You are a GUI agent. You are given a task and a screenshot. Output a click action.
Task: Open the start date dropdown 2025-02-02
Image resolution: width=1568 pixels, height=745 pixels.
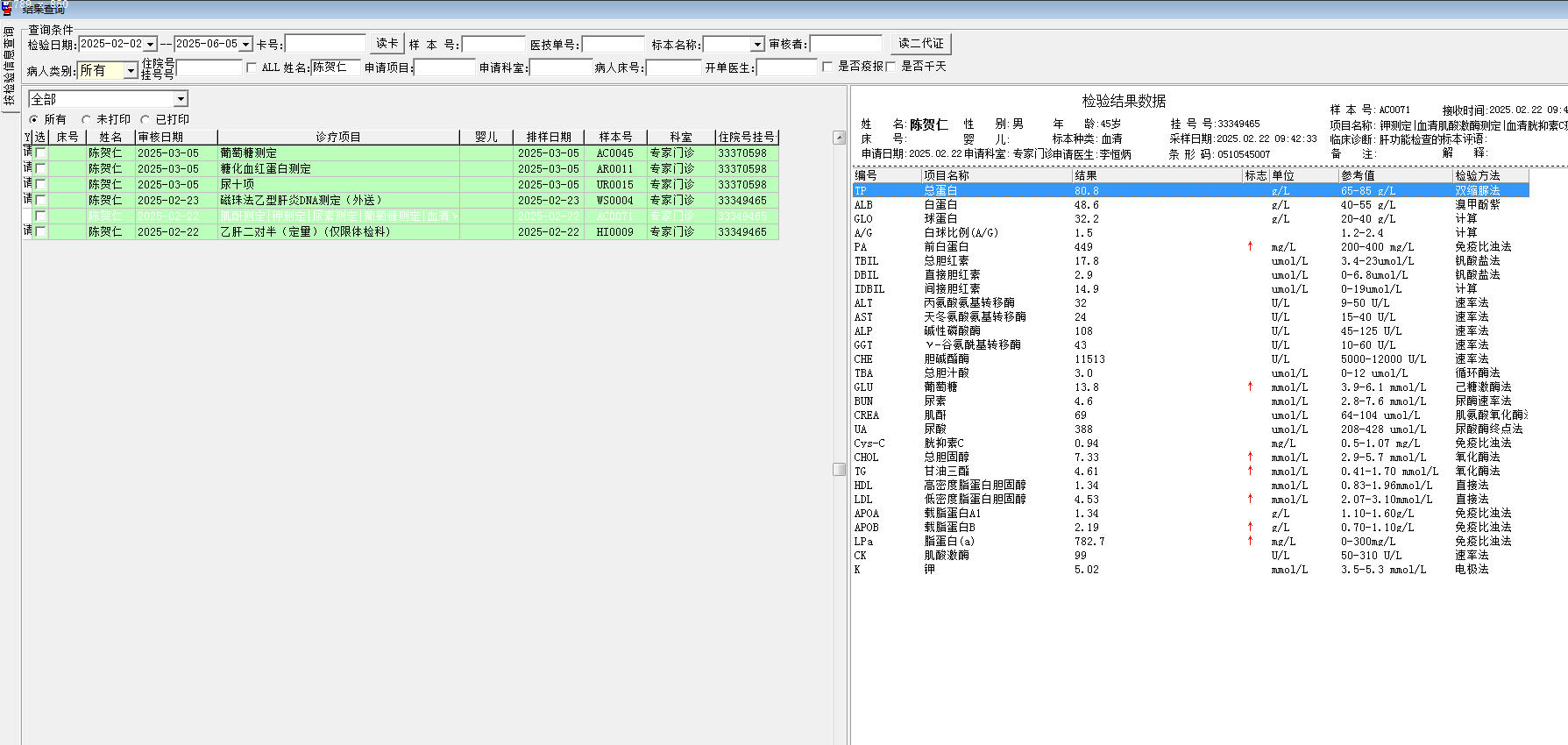(x=151, y=45)
